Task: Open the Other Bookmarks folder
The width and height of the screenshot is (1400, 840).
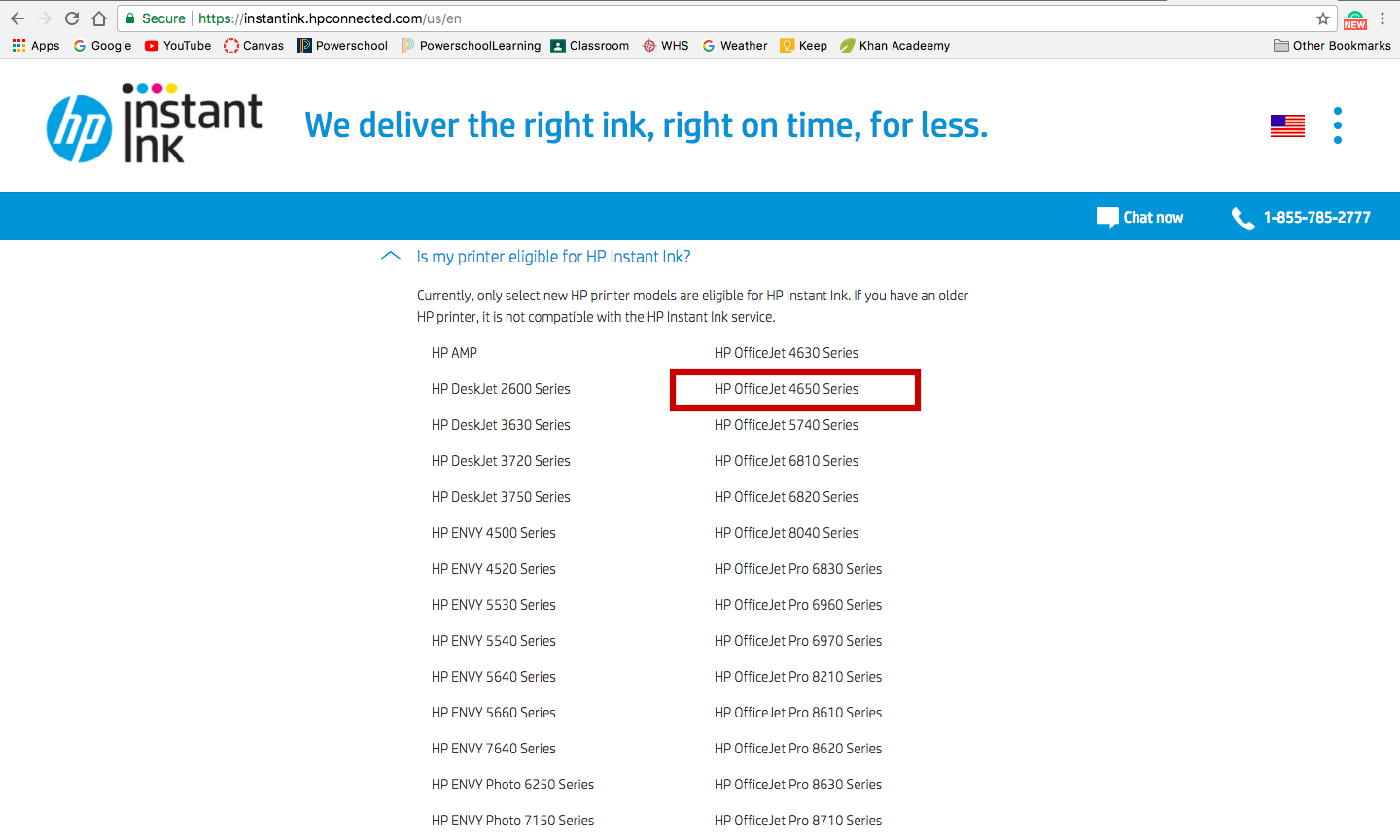Action: (x=1332, y=46)
